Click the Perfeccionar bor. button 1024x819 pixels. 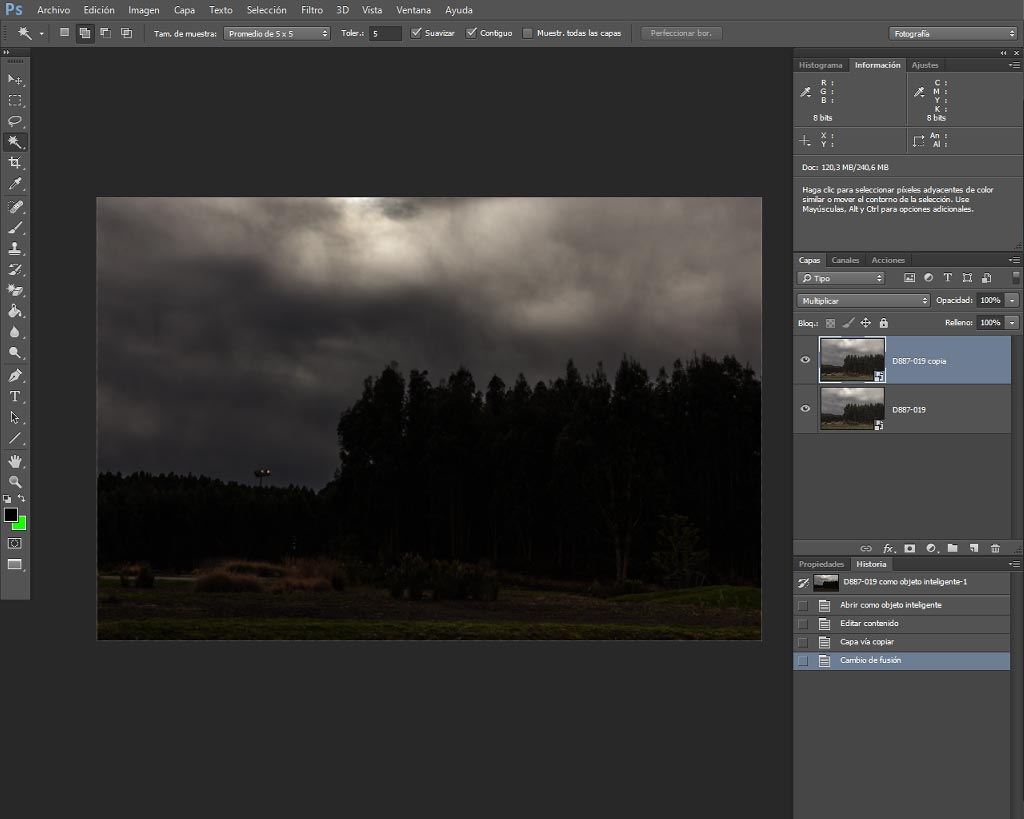681,33
